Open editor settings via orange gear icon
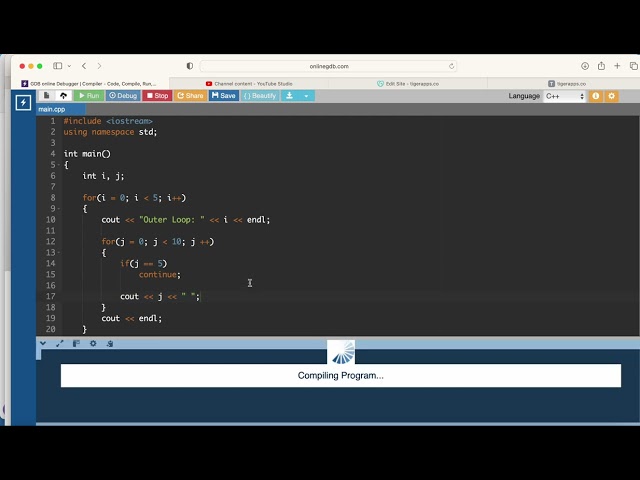Image resolution: width=640 pixels, height=480 pixels. (x=611, y=96)
